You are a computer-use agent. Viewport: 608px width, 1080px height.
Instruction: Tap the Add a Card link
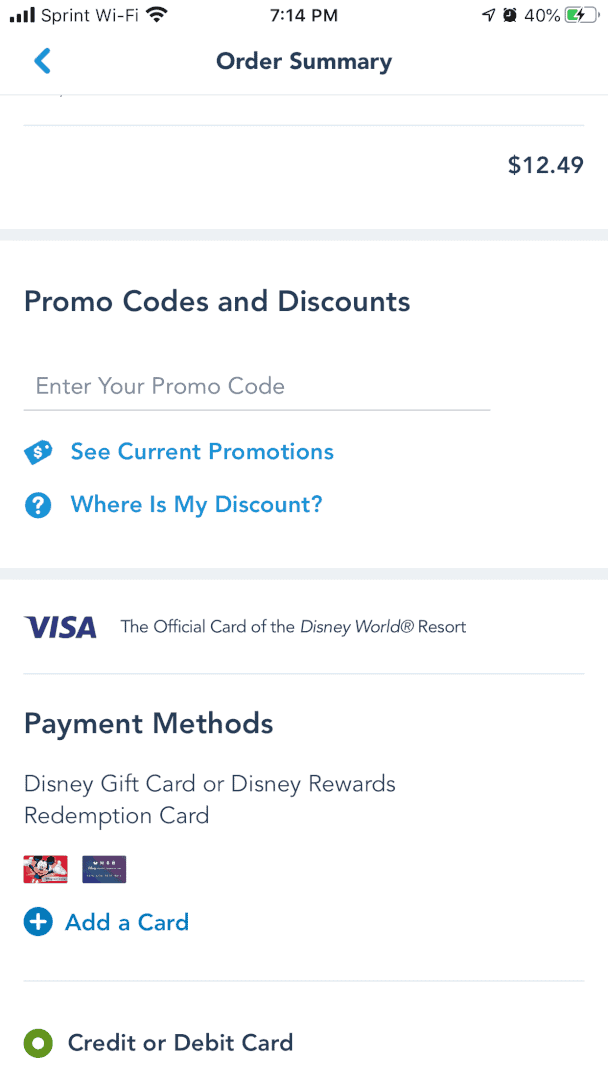pos(127,922)
